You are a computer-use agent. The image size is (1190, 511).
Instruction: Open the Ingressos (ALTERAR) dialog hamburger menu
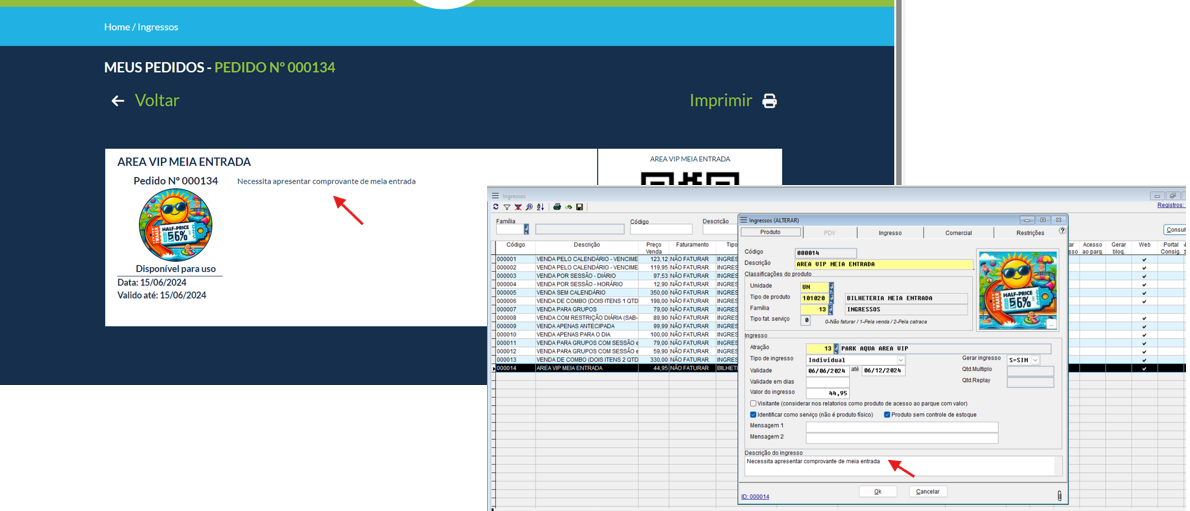[x=744, y=219]
